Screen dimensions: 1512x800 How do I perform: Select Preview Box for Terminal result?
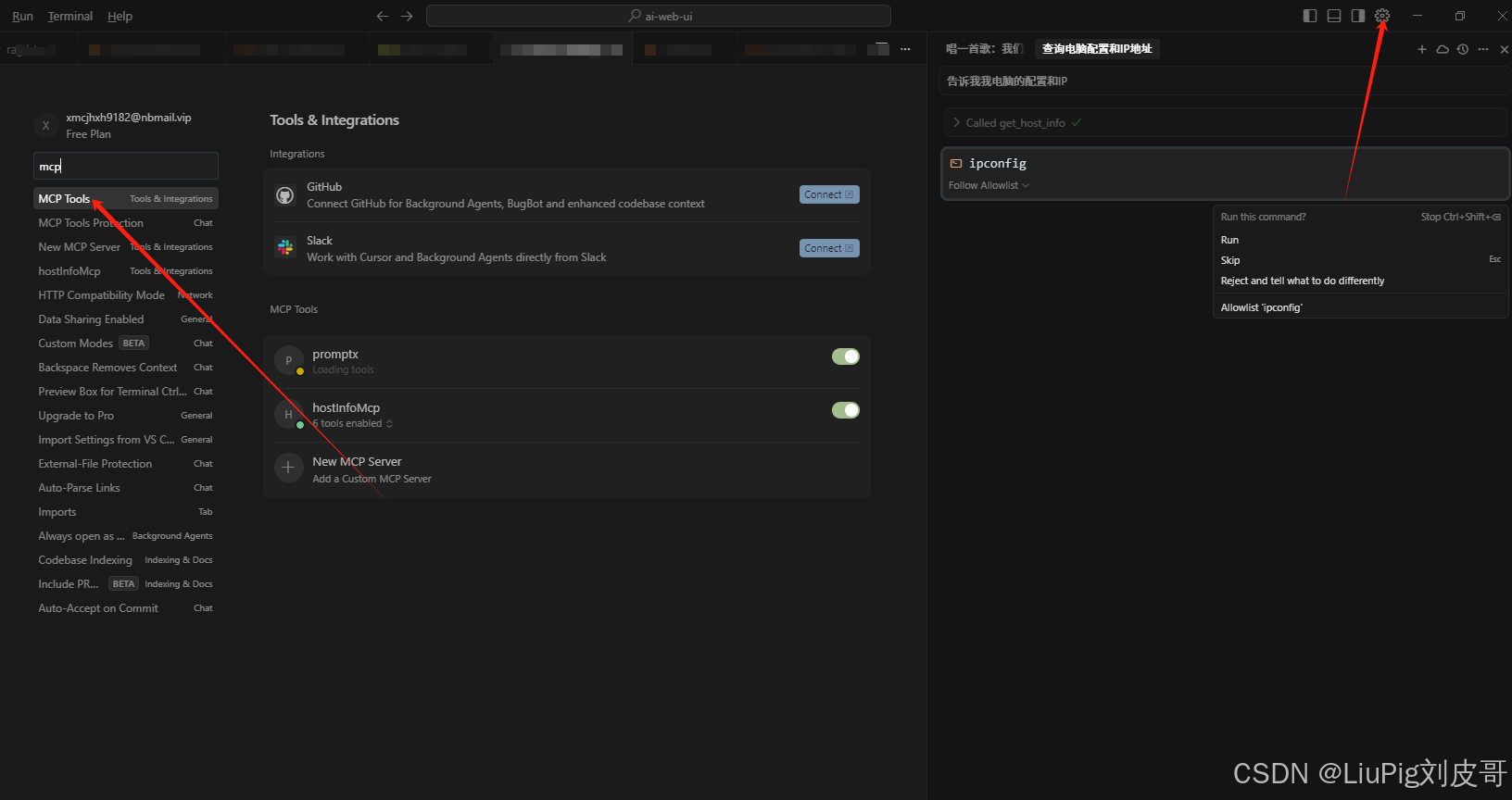(x=126, y=392)
